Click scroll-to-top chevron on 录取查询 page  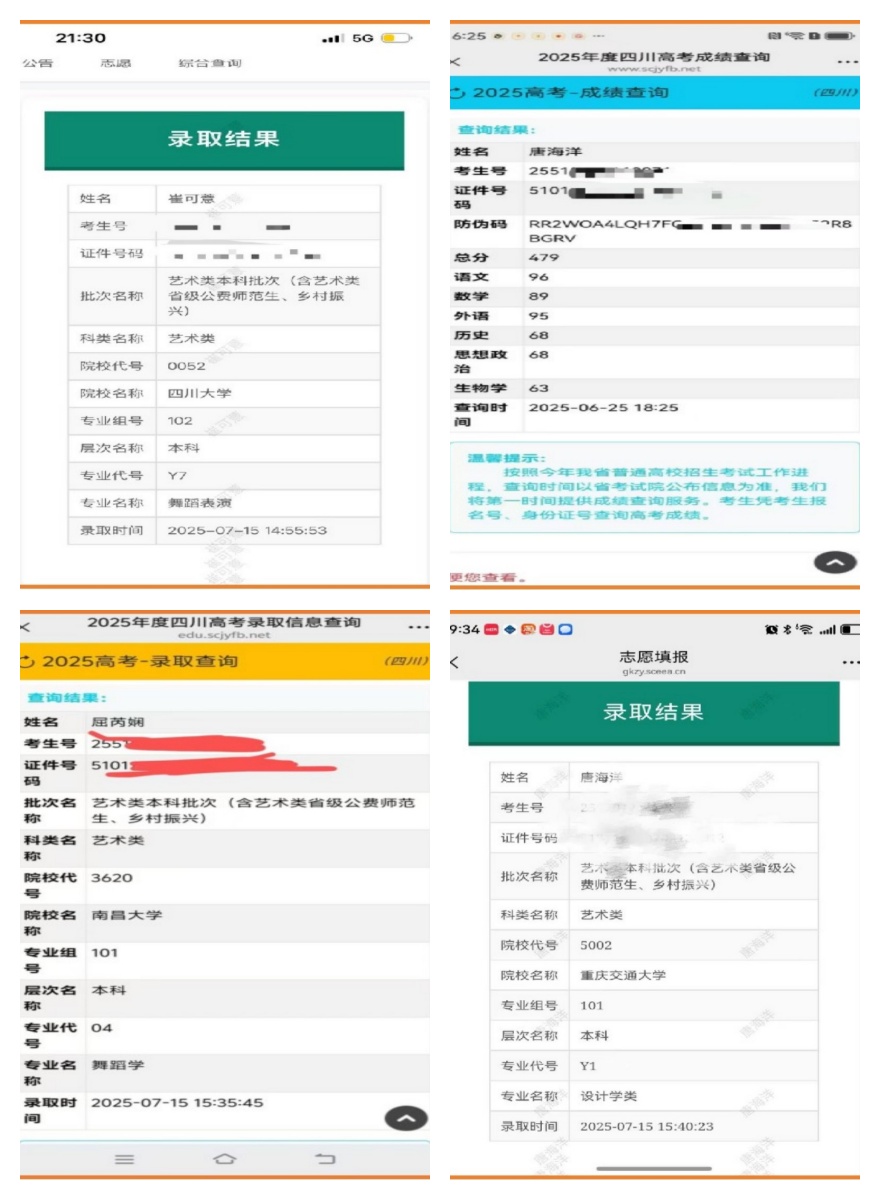(x=405, y=1119)
